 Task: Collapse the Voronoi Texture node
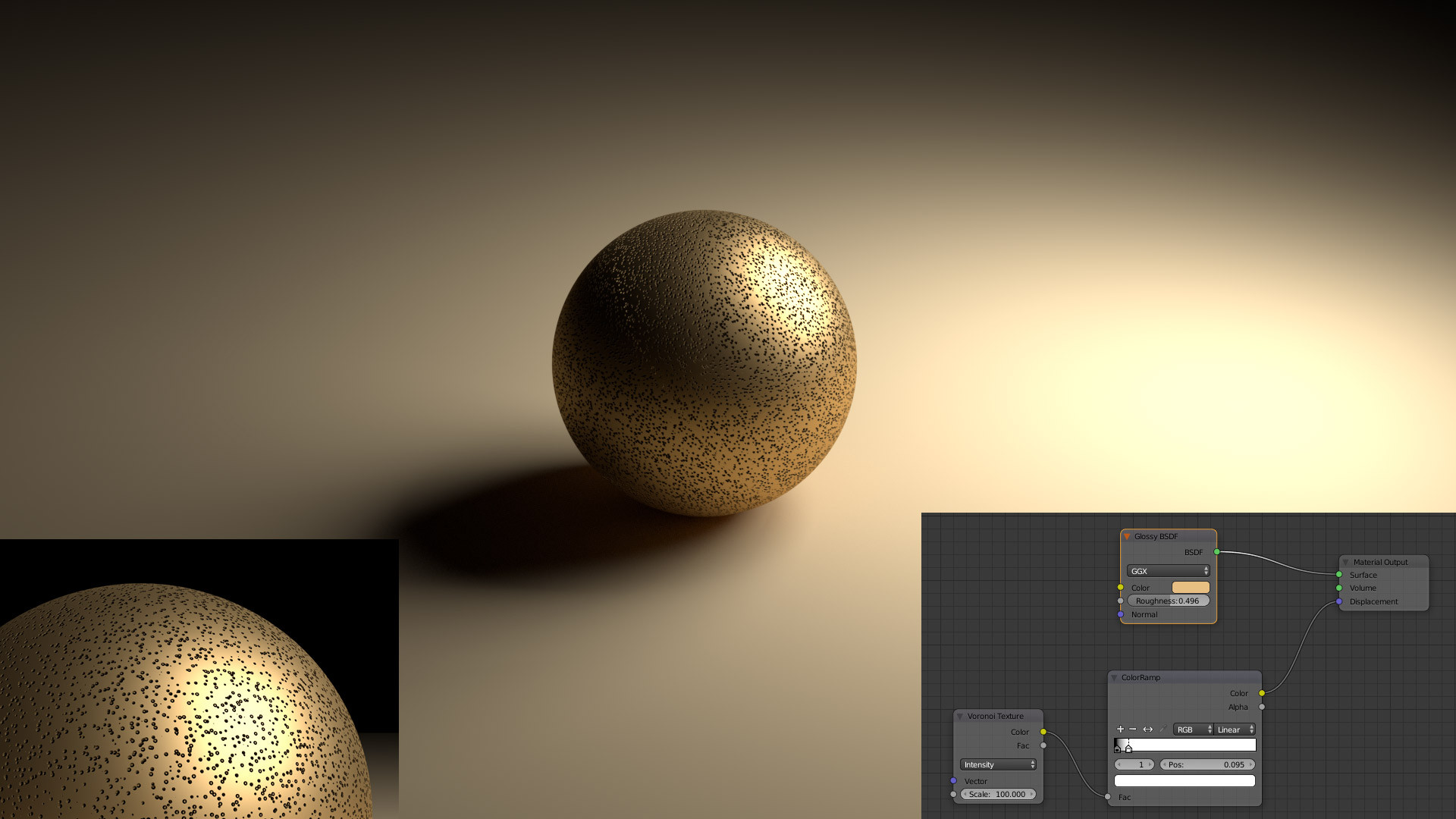coord(960,716)
